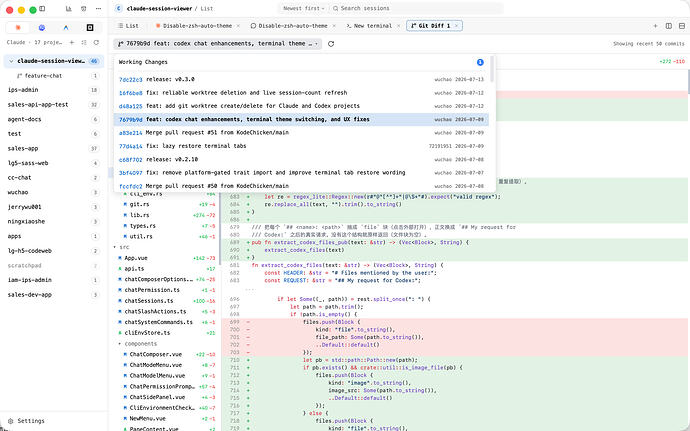Open the ips-admin project
690x431 pixels.
coord(54,90)
